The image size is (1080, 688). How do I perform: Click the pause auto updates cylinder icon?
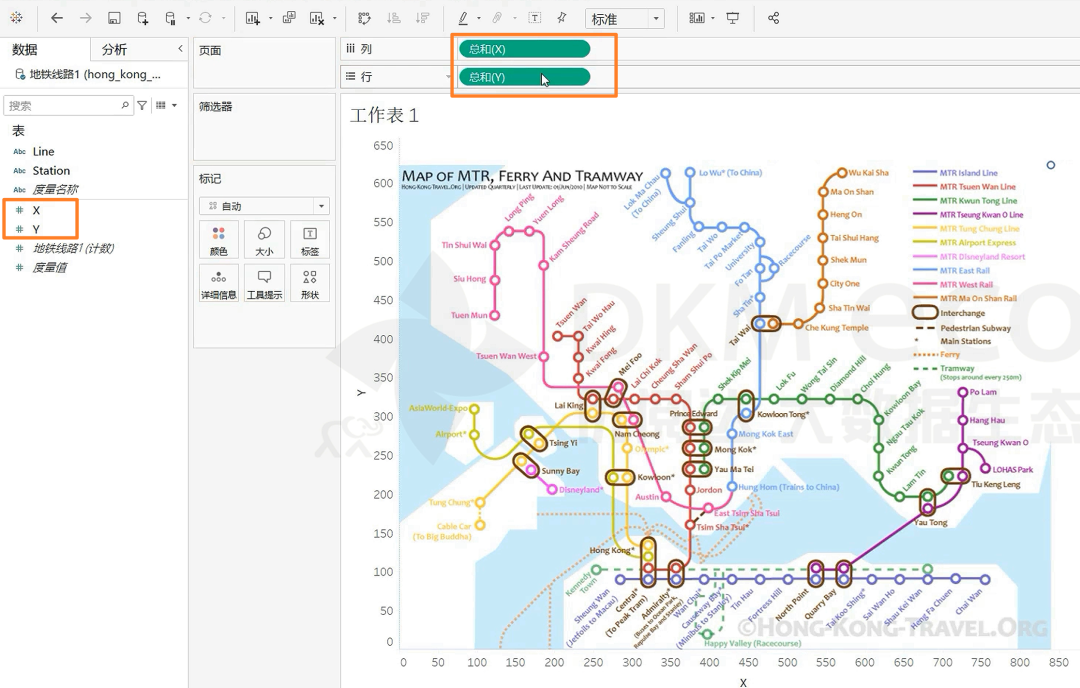[x=170, y=18]
